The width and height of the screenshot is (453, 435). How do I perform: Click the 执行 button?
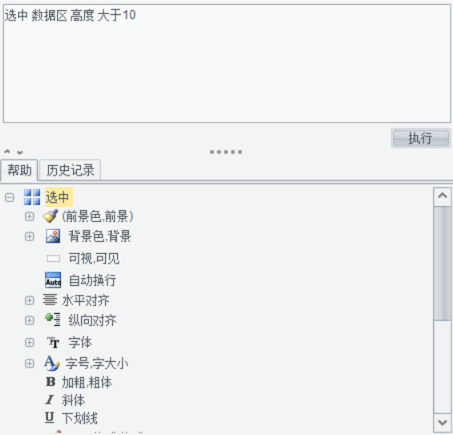(421, 138)
